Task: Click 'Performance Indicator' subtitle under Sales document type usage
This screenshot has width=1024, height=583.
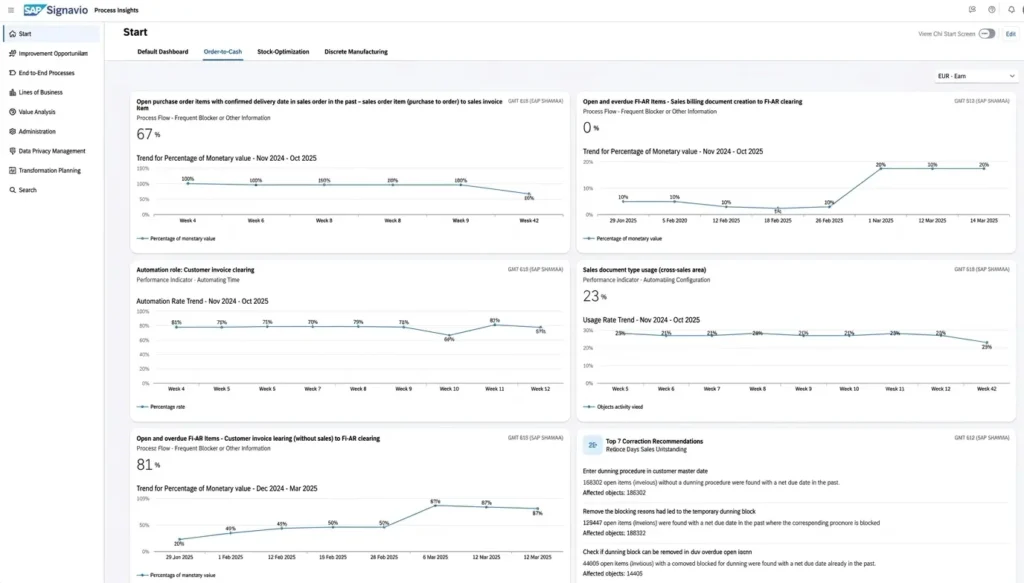Action: (646, 280)
